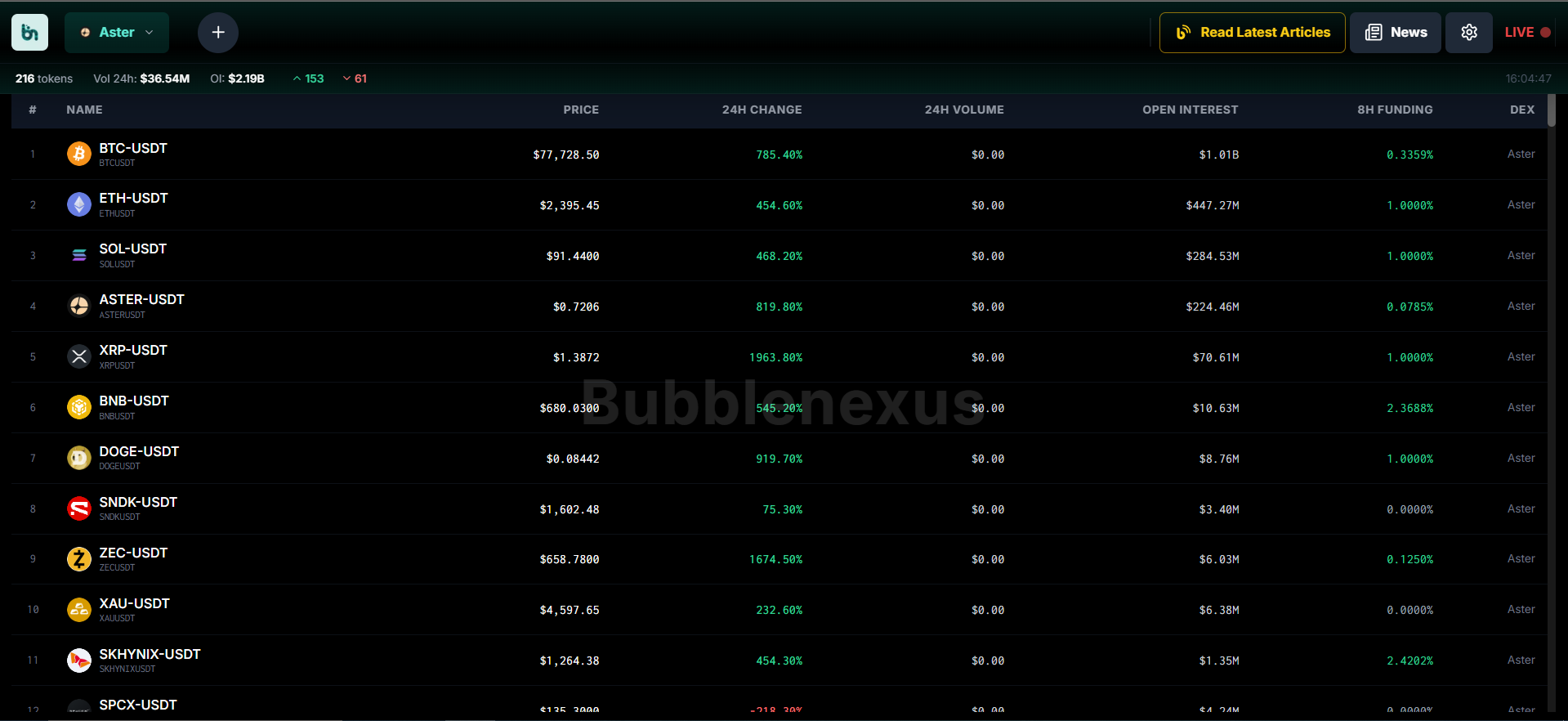The width and height of the screenshot is (1568, 721).
Task: Click the Bitcoin coin icon
Action: (79, 154)
